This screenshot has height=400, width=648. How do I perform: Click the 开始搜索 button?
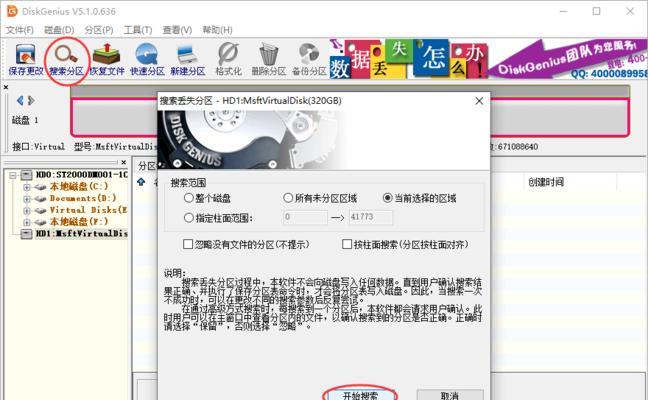point(360,395)
